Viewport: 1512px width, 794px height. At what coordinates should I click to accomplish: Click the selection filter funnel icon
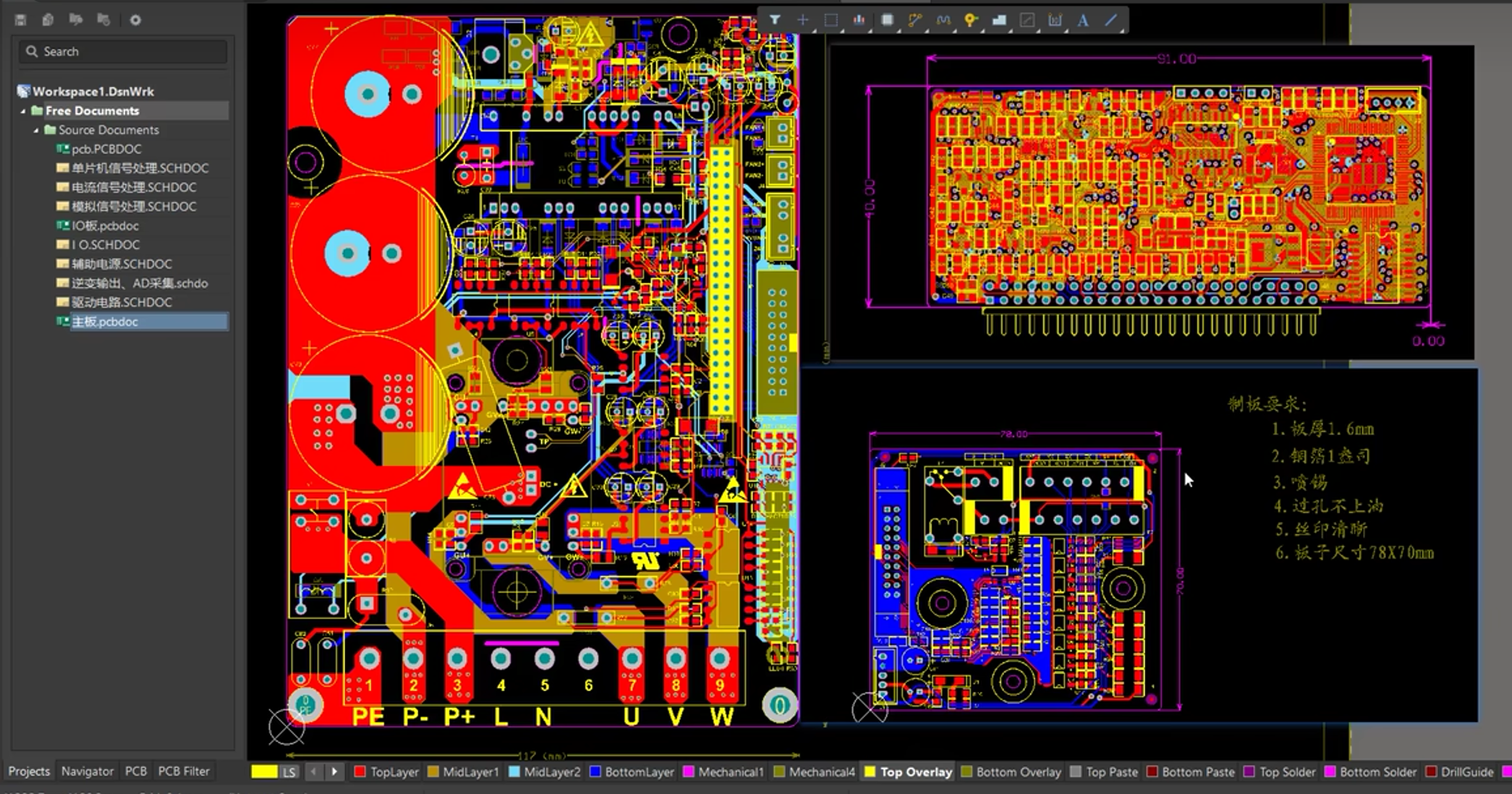(775, 20)
